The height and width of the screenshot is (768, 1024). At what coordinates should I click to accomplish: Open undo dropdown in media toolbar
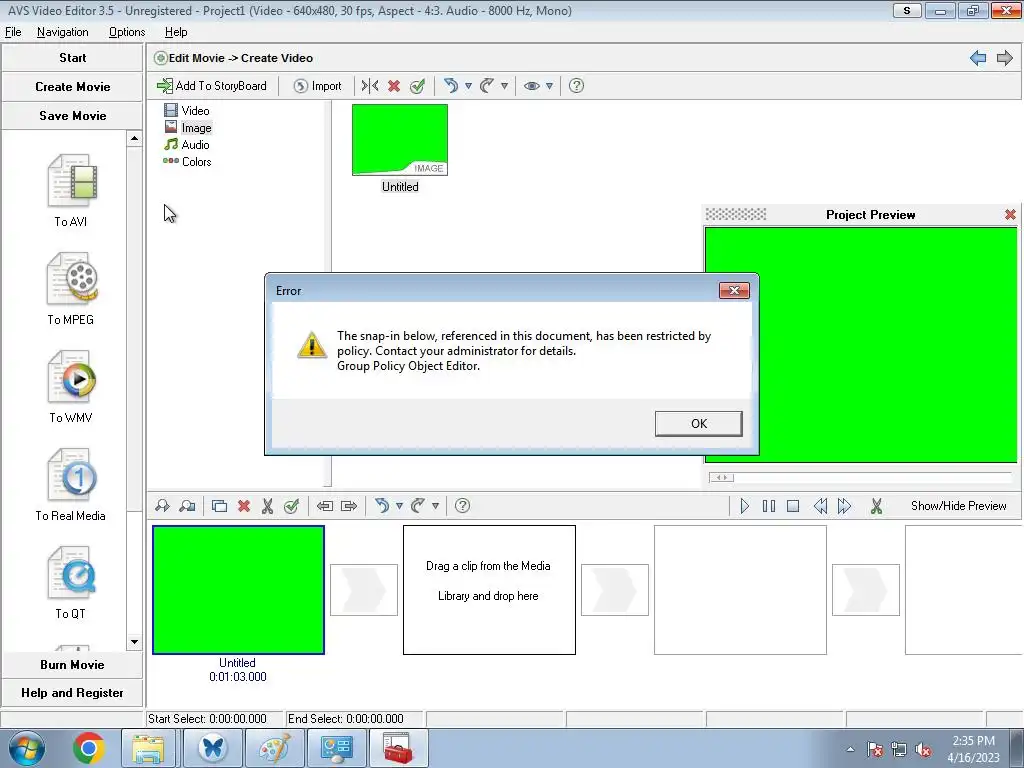(x=468, y=86)
